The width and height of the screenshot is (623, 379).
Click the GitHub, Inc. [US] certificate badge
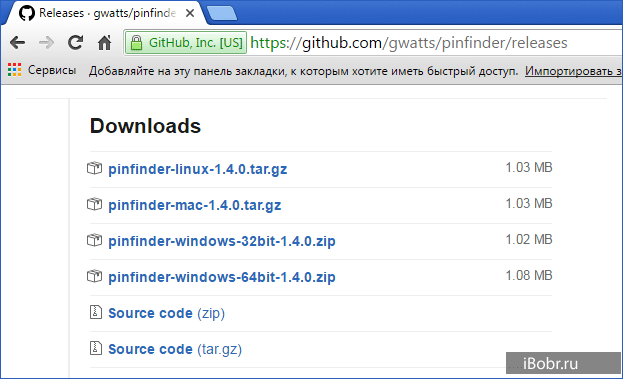pyautogui.click(x=186, y=43)
